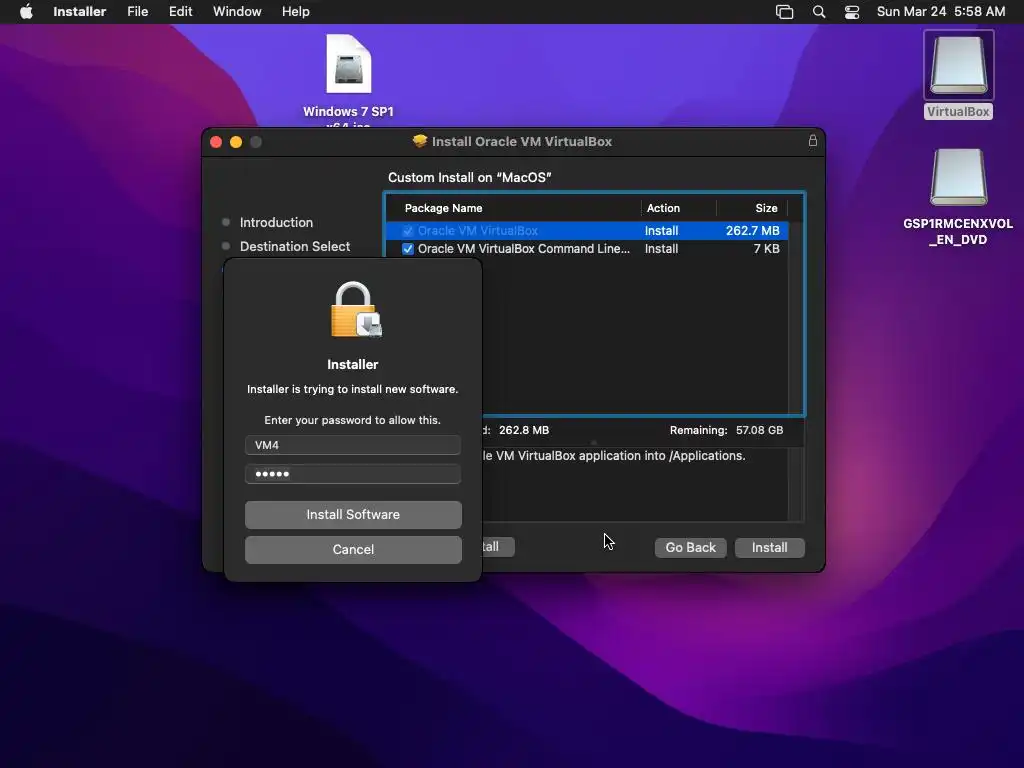Click the 262.8 MB space required value
The image size is (1024, 768).
click(524, 430)
